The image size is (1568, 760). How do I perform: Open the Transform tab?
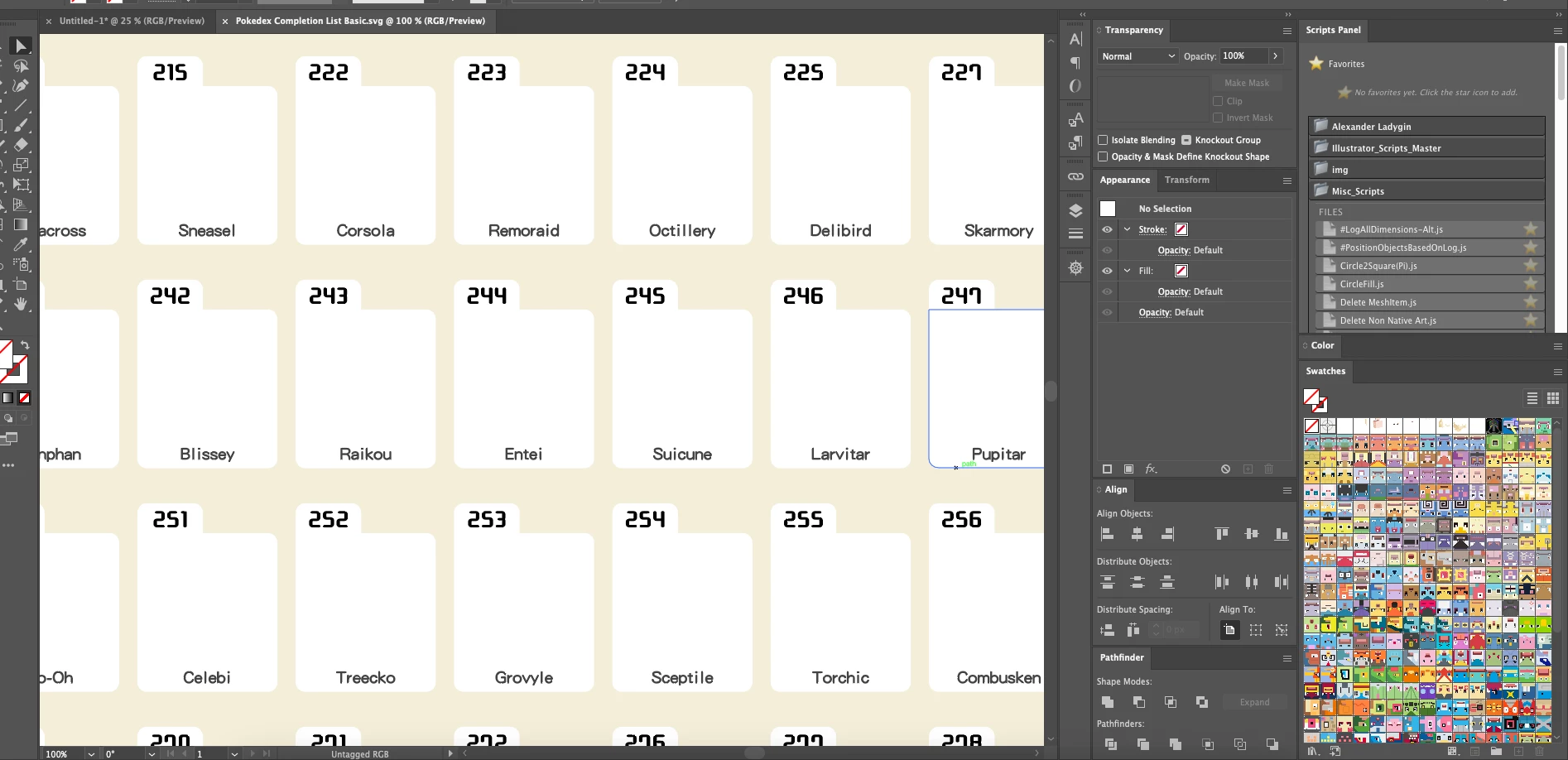[1186, 180]
